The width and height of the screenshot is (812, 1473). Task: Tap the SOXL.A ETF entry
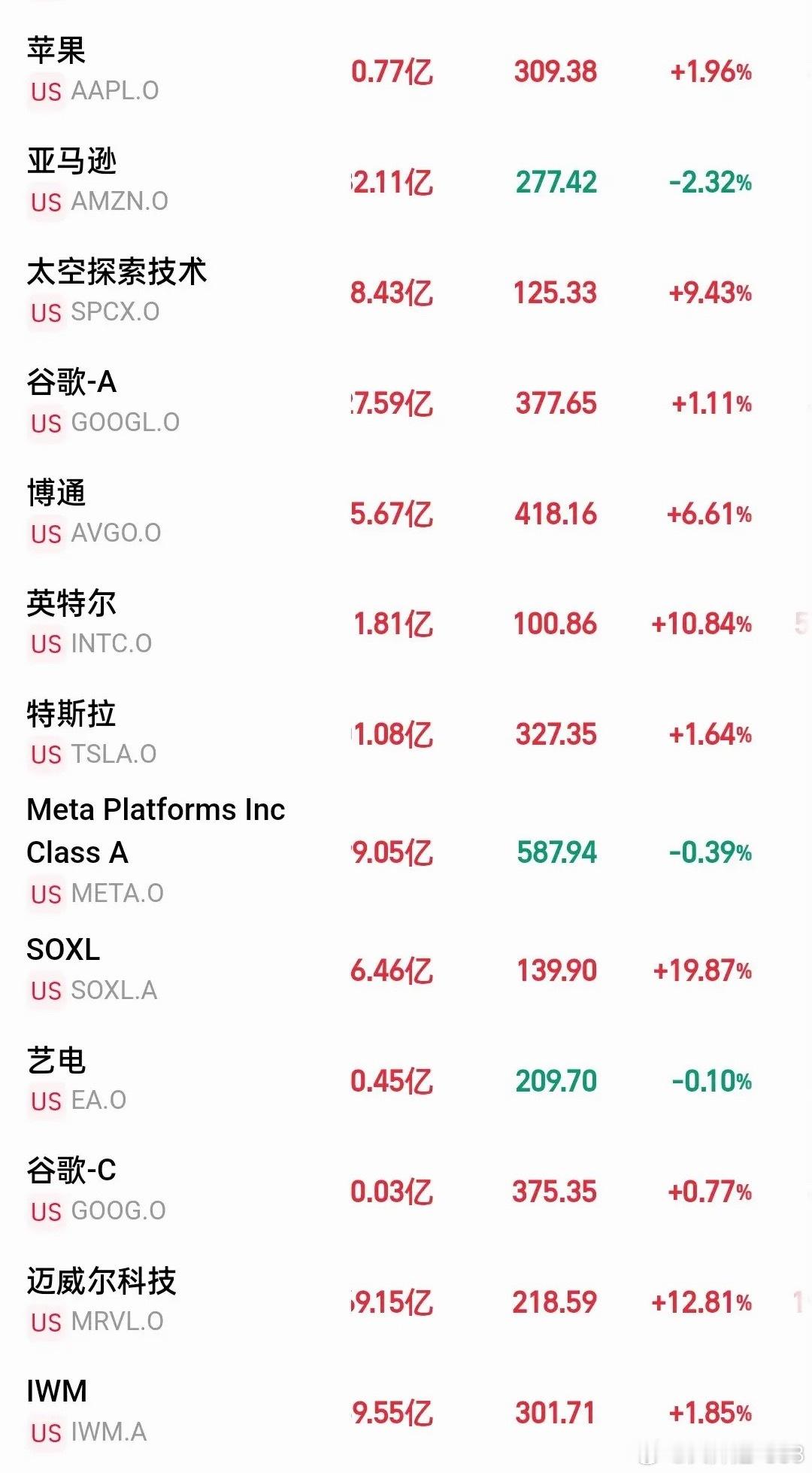pos(406,970)
